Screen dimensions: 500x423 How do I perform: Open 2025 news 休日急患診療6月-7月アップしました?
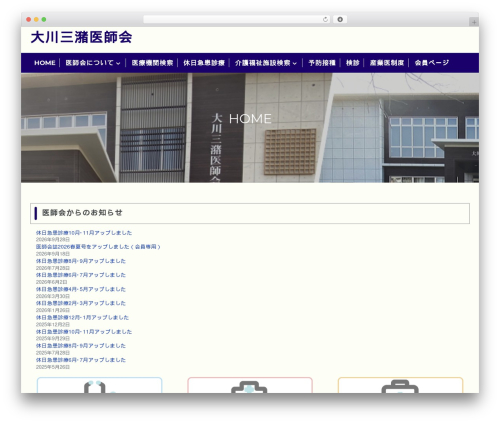(x=81, y=360)
